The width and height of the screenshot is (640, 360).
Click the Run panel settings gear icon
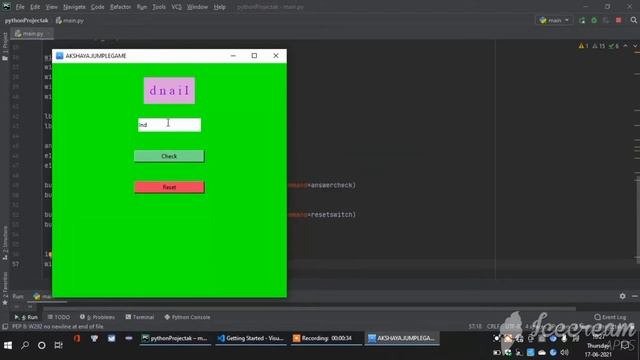(622, 296)
